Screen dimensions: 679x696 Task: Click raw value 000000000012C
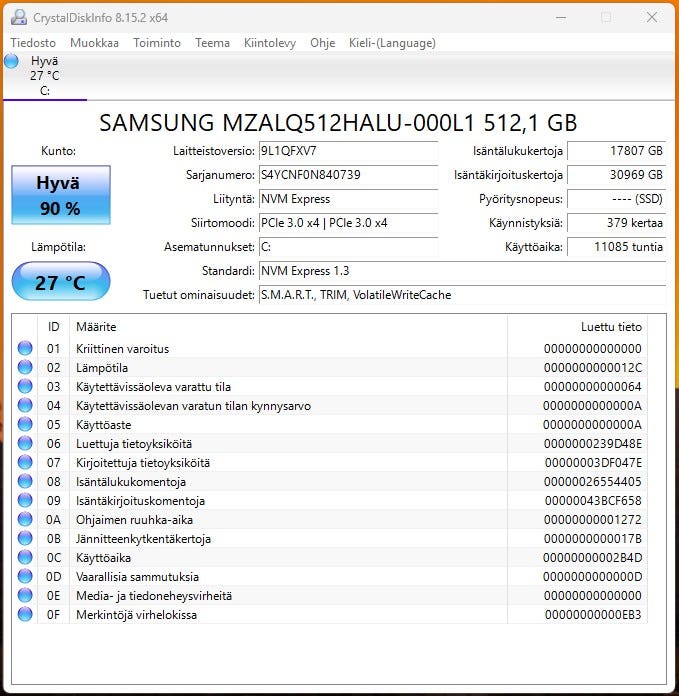[x=593, y=368]
